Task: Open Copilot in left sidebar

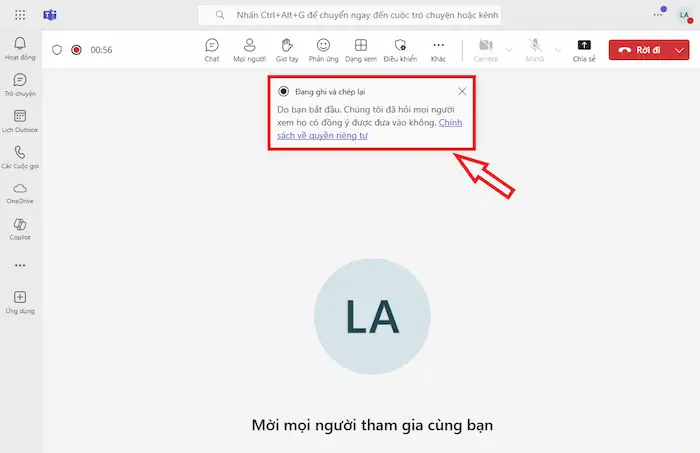Action: point(20,229)
